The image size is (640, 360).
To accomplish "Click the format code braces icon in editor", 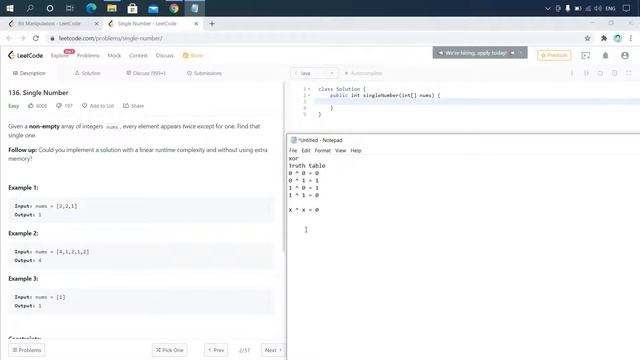I will (x=586, y=73).
